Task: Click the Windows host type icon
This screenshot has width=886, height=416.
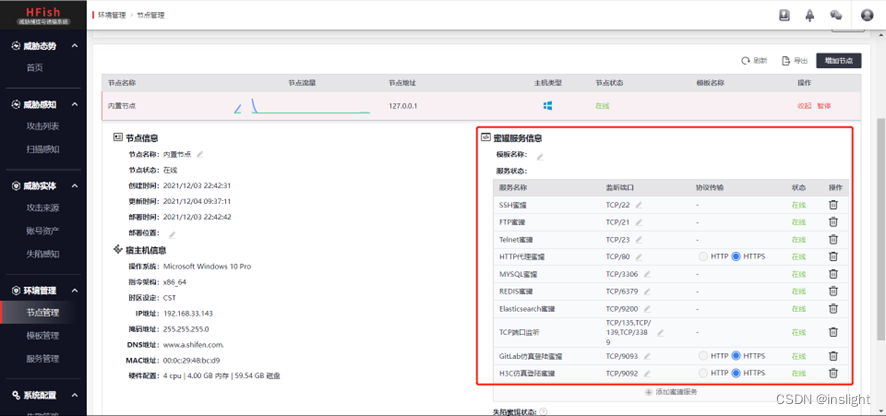Action: click(x=548, y=106)
